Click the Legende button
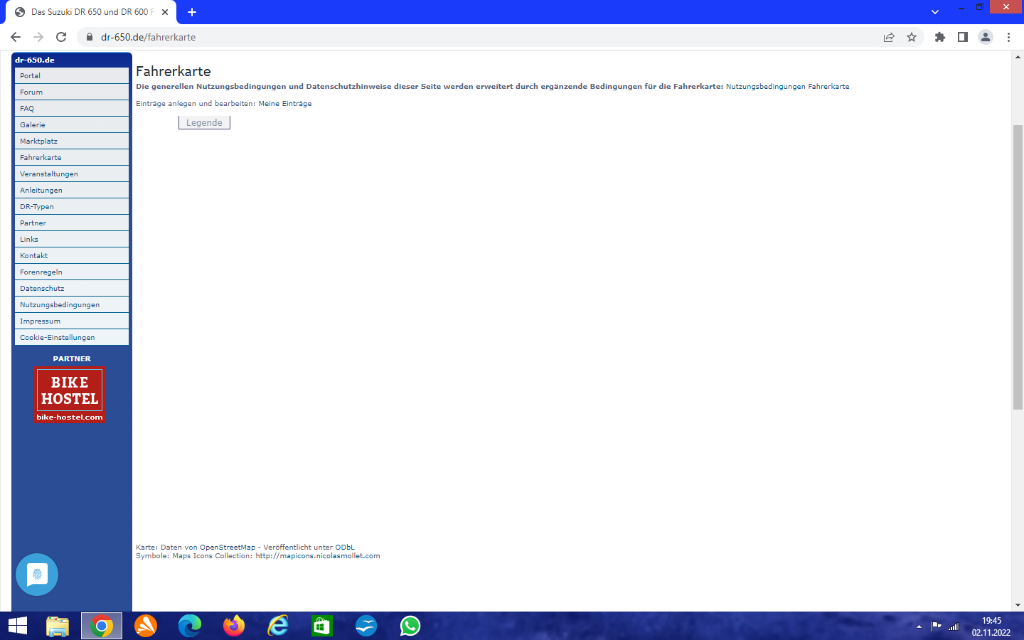This screenshot has height=640, width=1024. click(x=204, y=123)
